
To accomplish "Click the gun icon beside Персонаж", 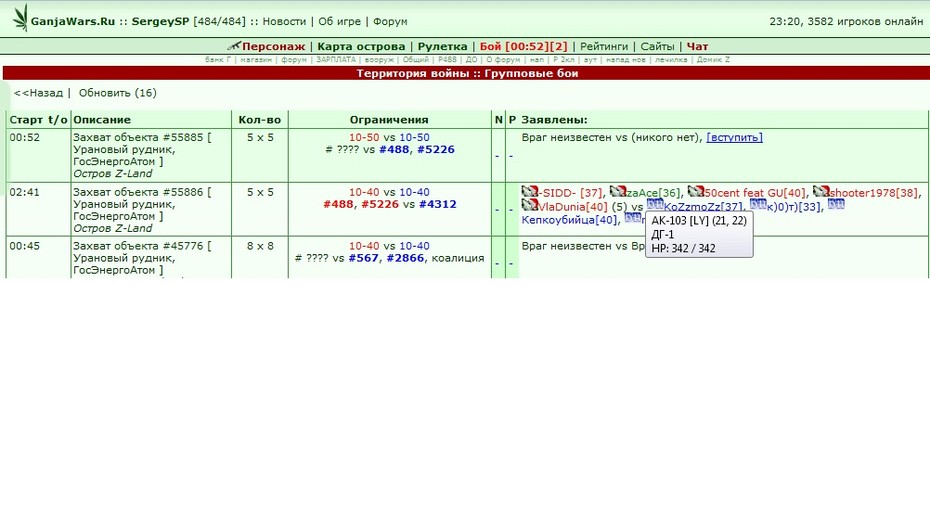I will (x=234, y=46).
